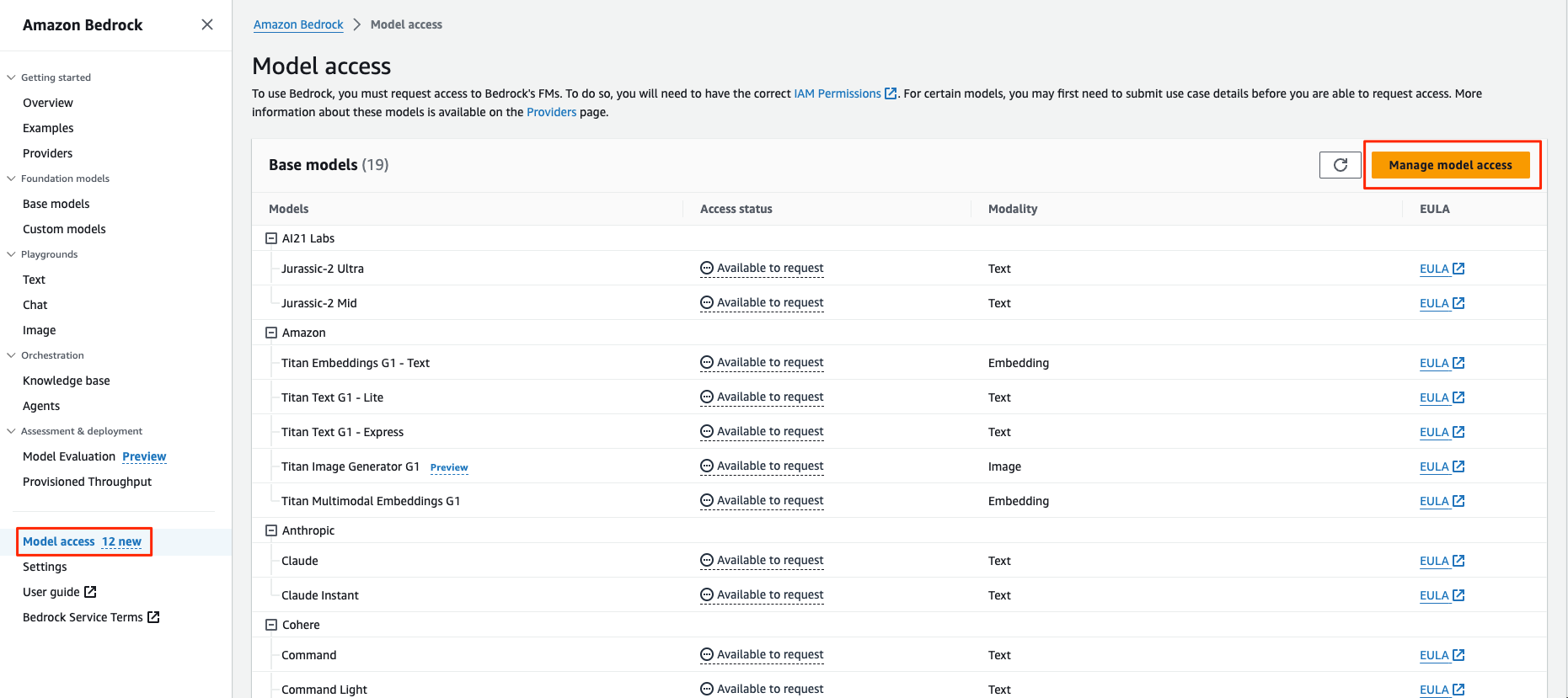Open external link icon next to IAM Permissions
This screenshot has width=1568, height=698.
(891, 94)
